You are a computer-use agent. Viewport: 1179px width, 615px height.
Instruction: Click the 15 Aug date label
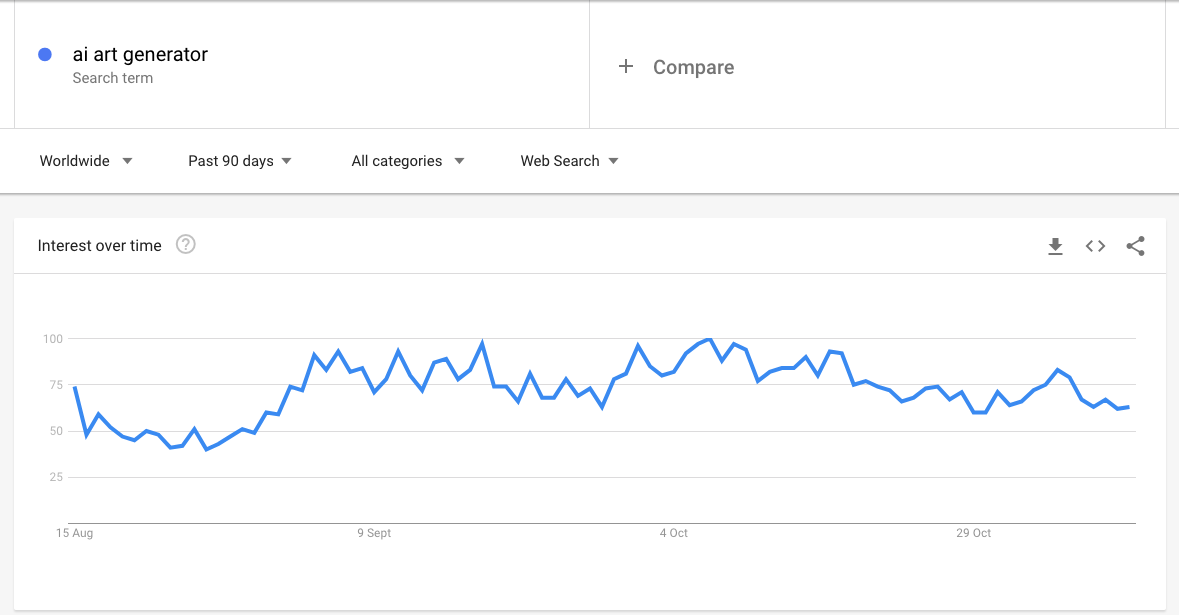coord(75,533)
